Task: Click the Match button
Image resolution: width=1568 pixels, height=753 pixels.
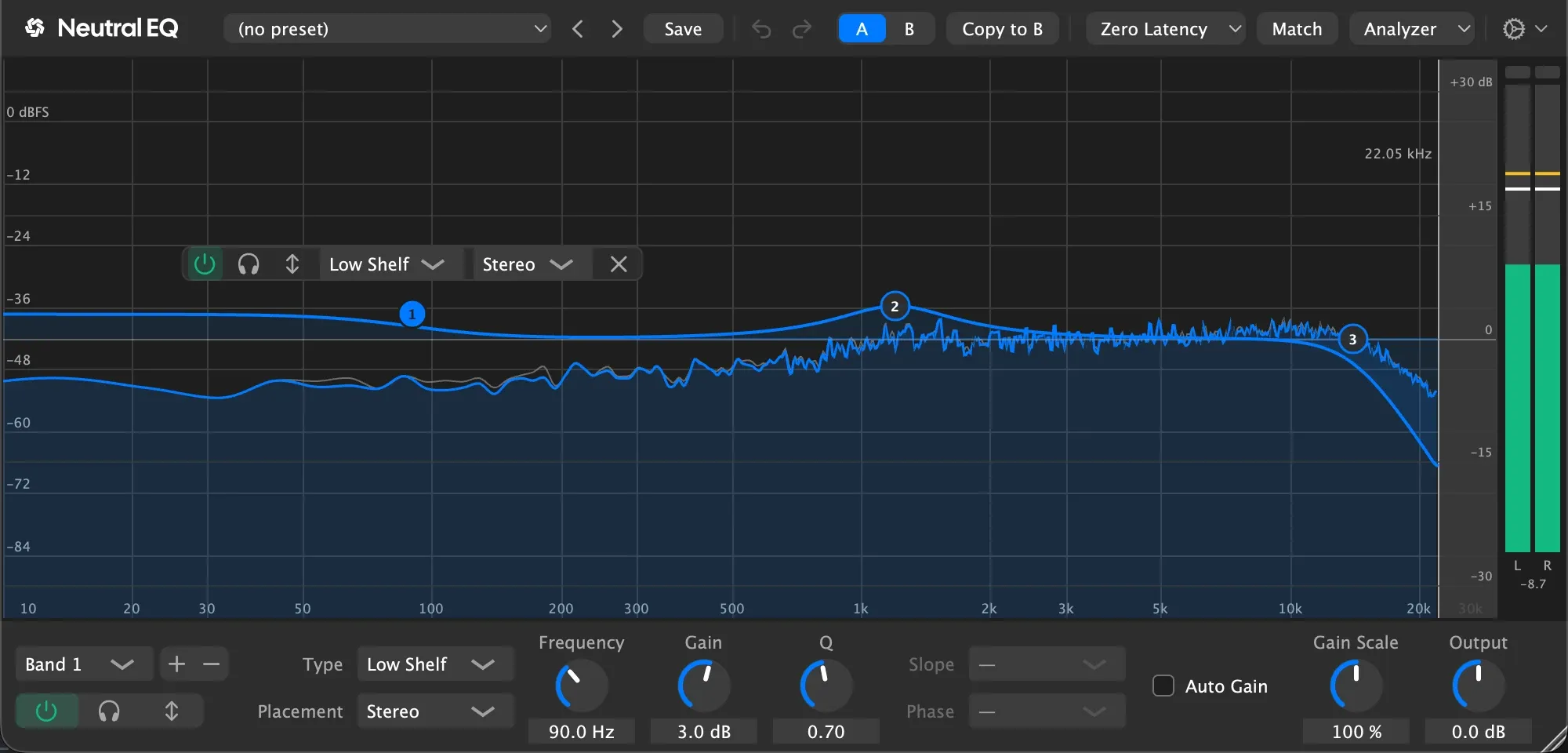Action: click(1297, 29)
